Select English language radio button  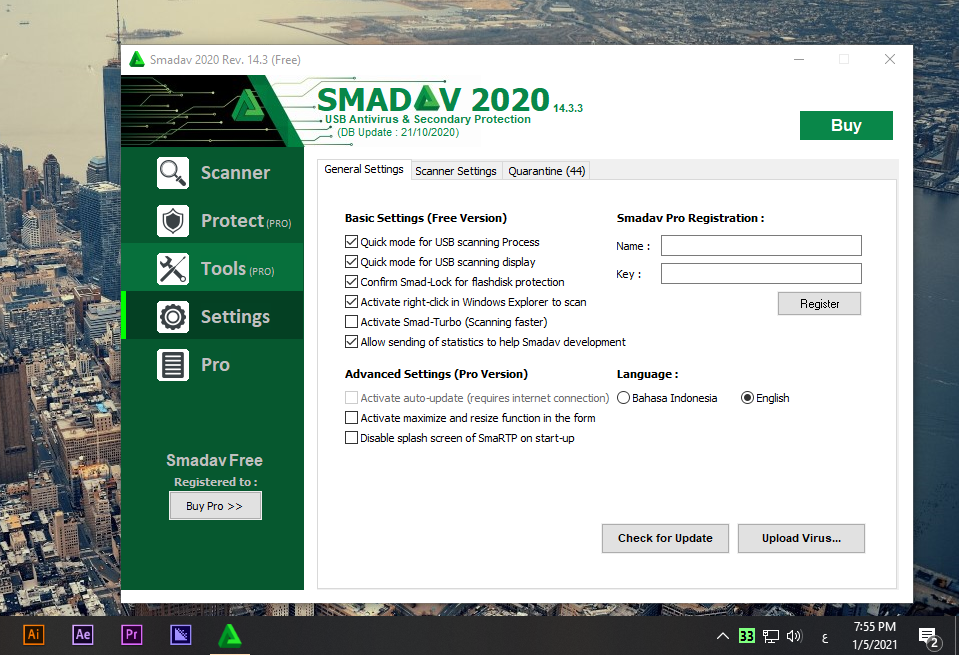pos(747,398)
